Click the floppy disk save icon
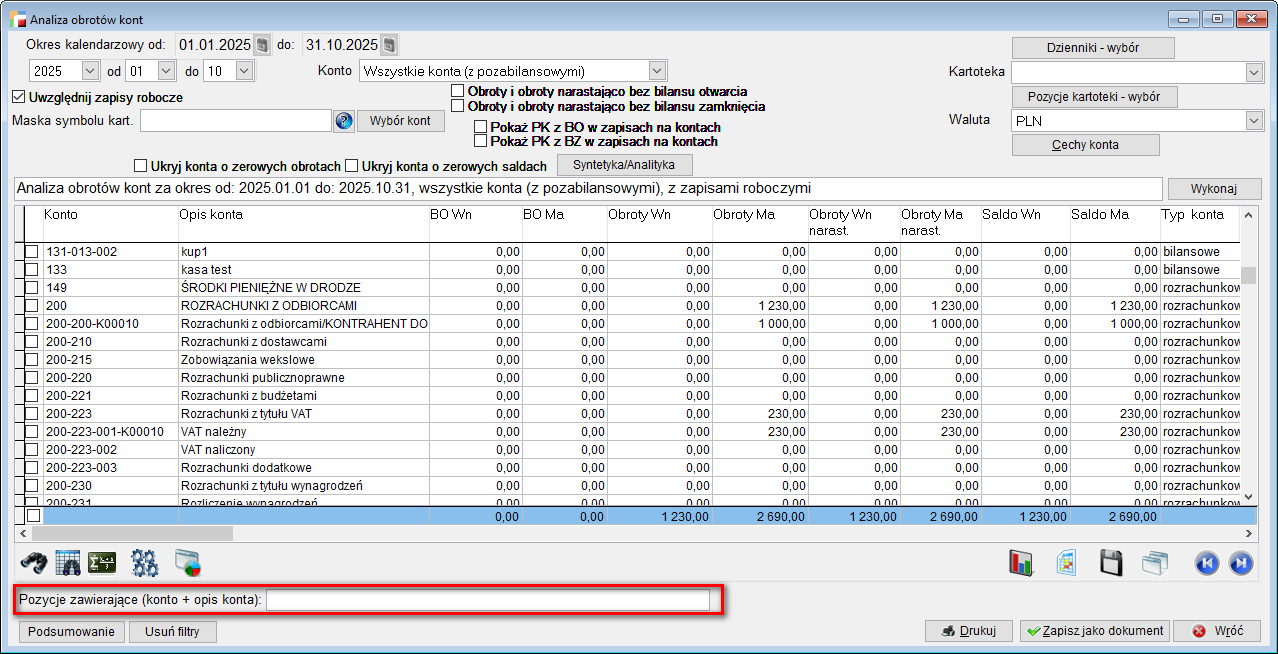The image size is (1278, 654). [1112, 563]
